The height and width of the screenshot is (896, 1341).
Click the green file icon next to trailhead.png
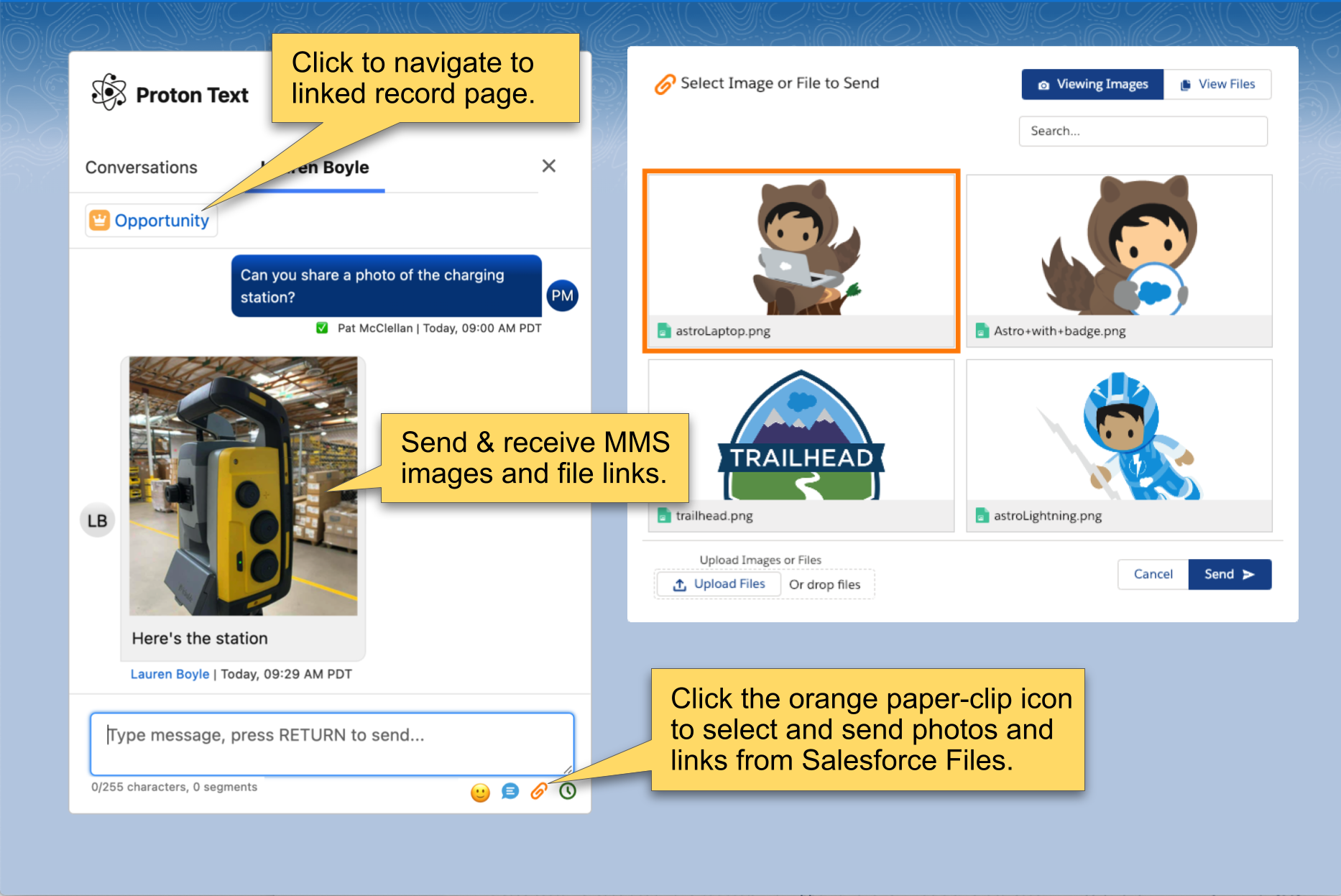point(663,515)
